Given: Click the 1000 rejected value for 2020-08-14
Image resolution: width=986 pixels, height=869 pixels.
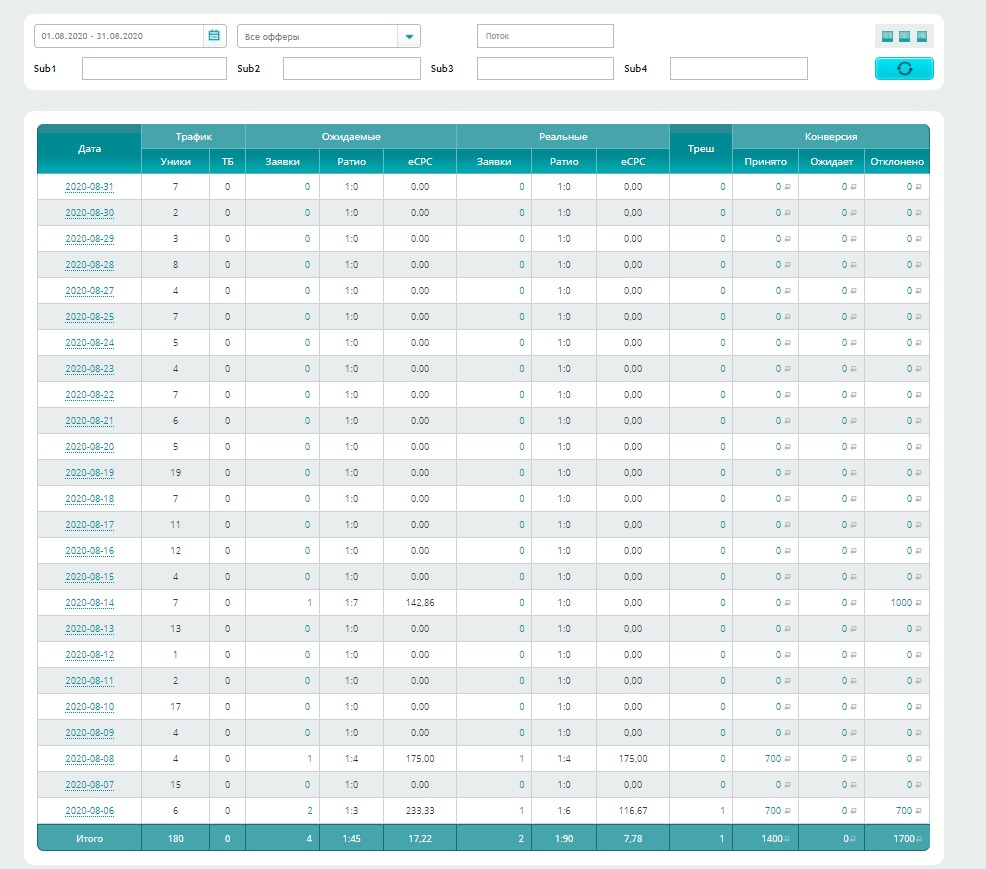Looking at the screenshot, I should [x=902, y=603].
